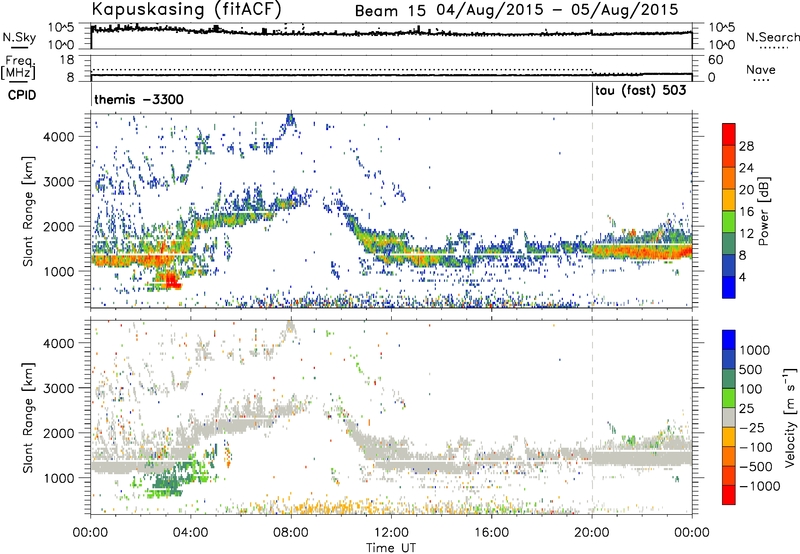Click the 20:00 time tick label
This screenshot has height=554, width=800.
[591, 533]
